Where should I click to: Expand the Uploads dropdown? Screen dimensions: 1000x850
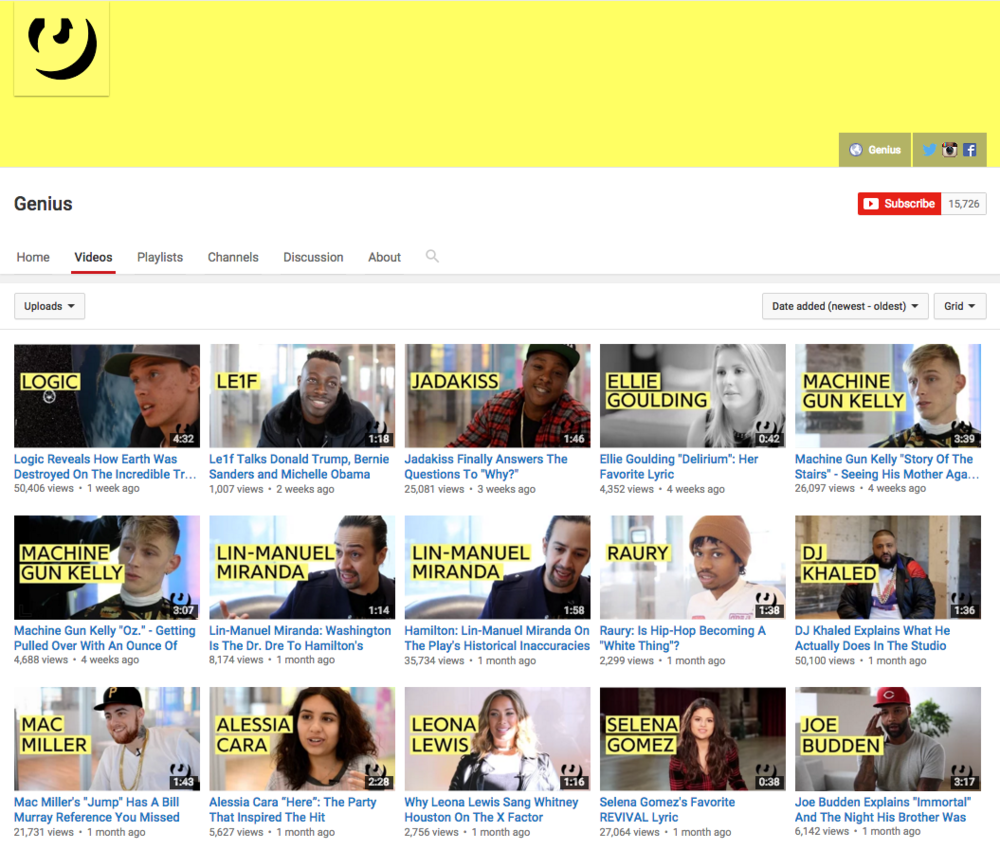(x=49, y=306)
